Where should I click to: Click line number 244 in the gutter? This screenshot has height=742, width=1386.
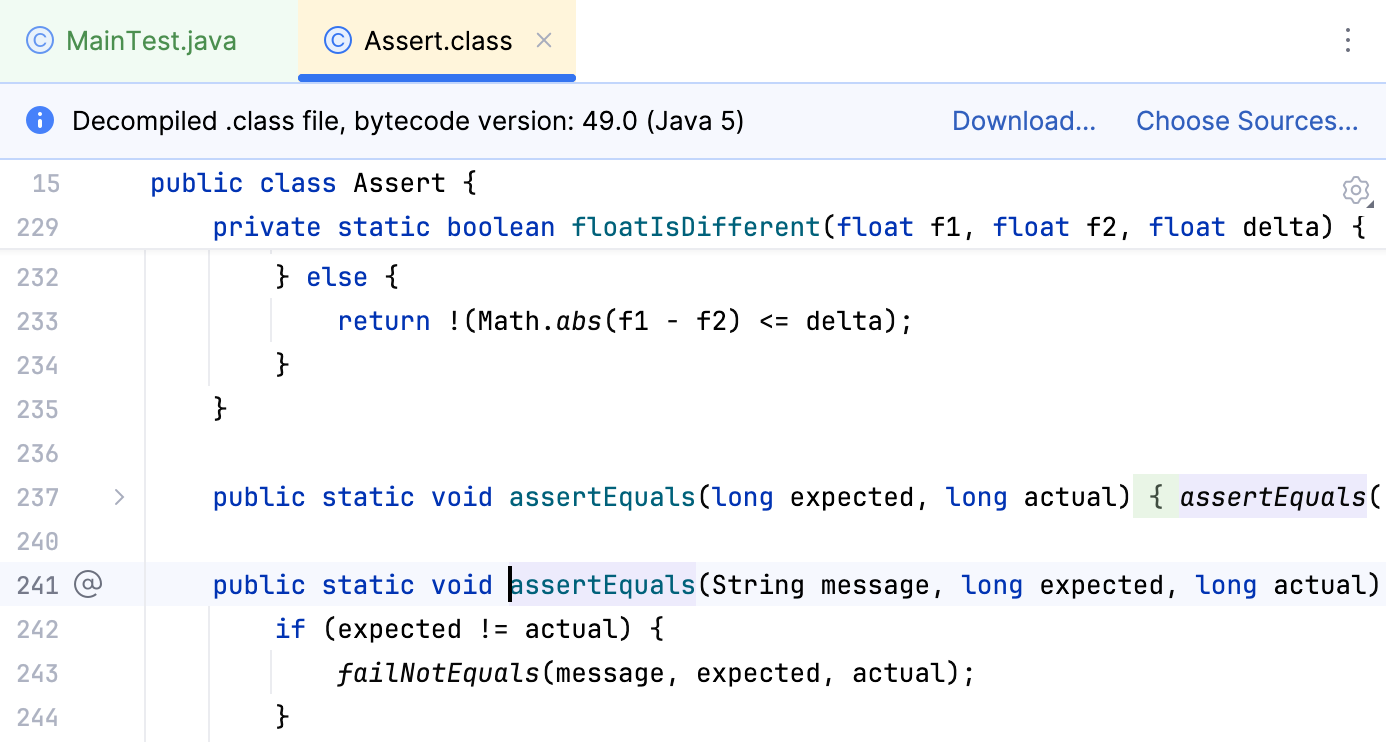tap(36, 717)
